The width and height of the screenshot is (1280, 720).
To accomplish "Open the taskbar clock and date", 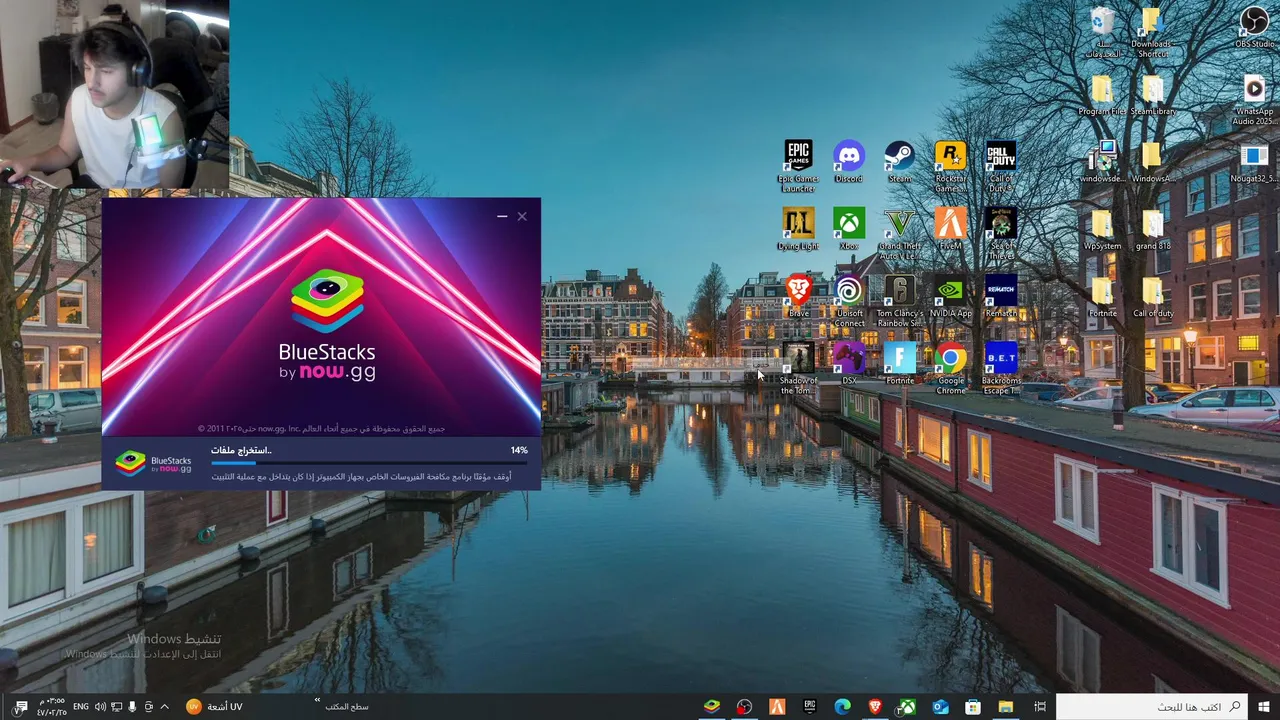I will 51,706.
